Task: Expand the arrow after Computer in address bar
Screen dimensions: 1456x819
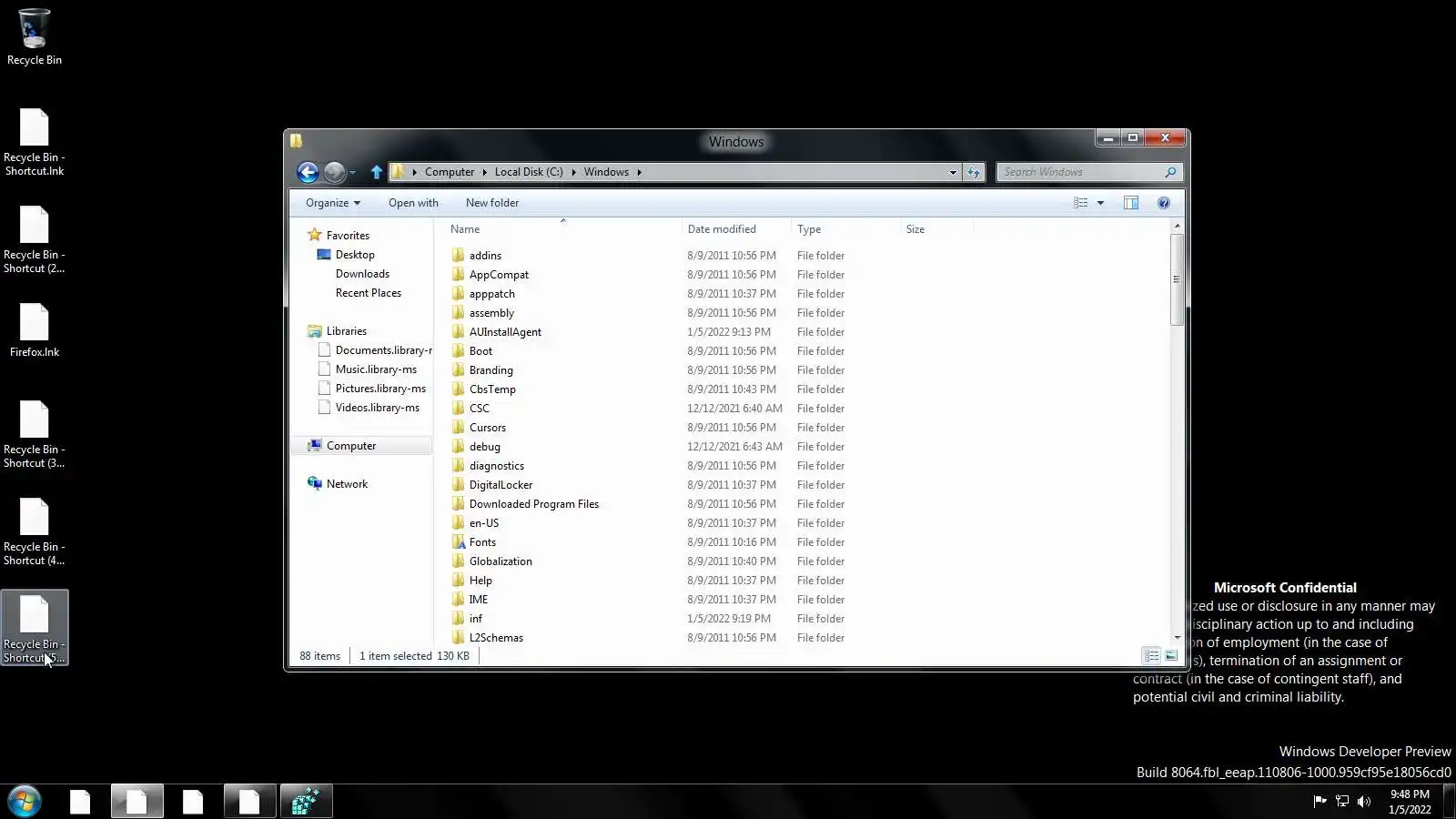Action: [x=484, y=172]
